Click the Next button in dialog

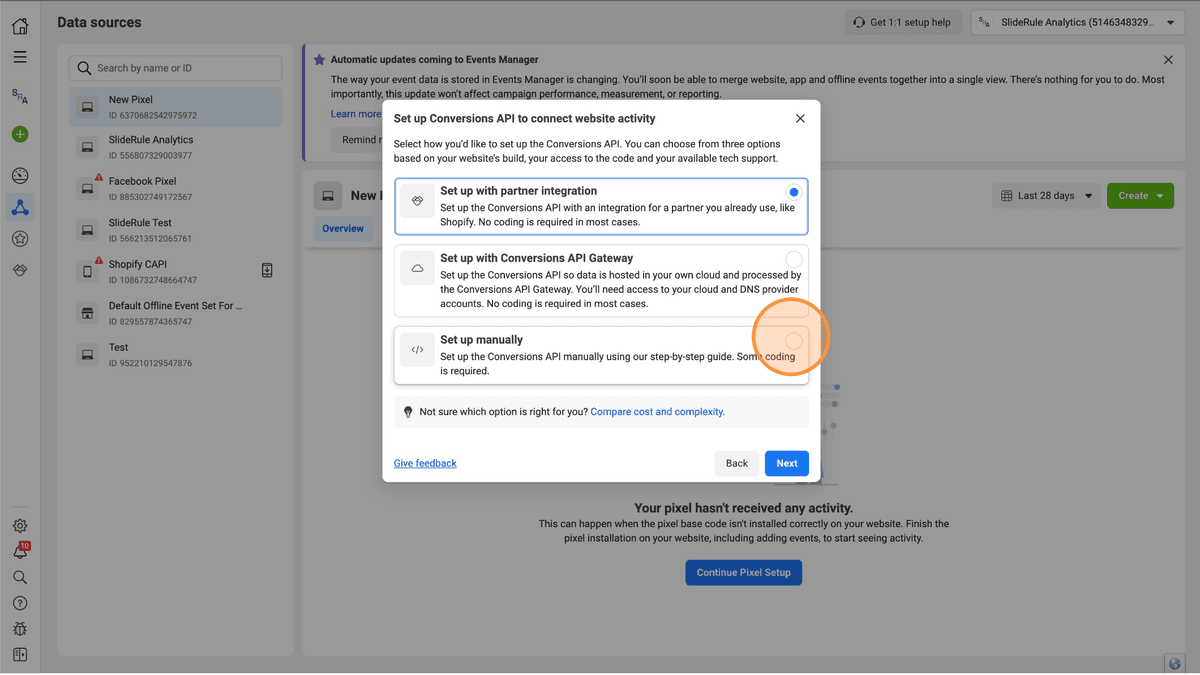coord(787,463)
